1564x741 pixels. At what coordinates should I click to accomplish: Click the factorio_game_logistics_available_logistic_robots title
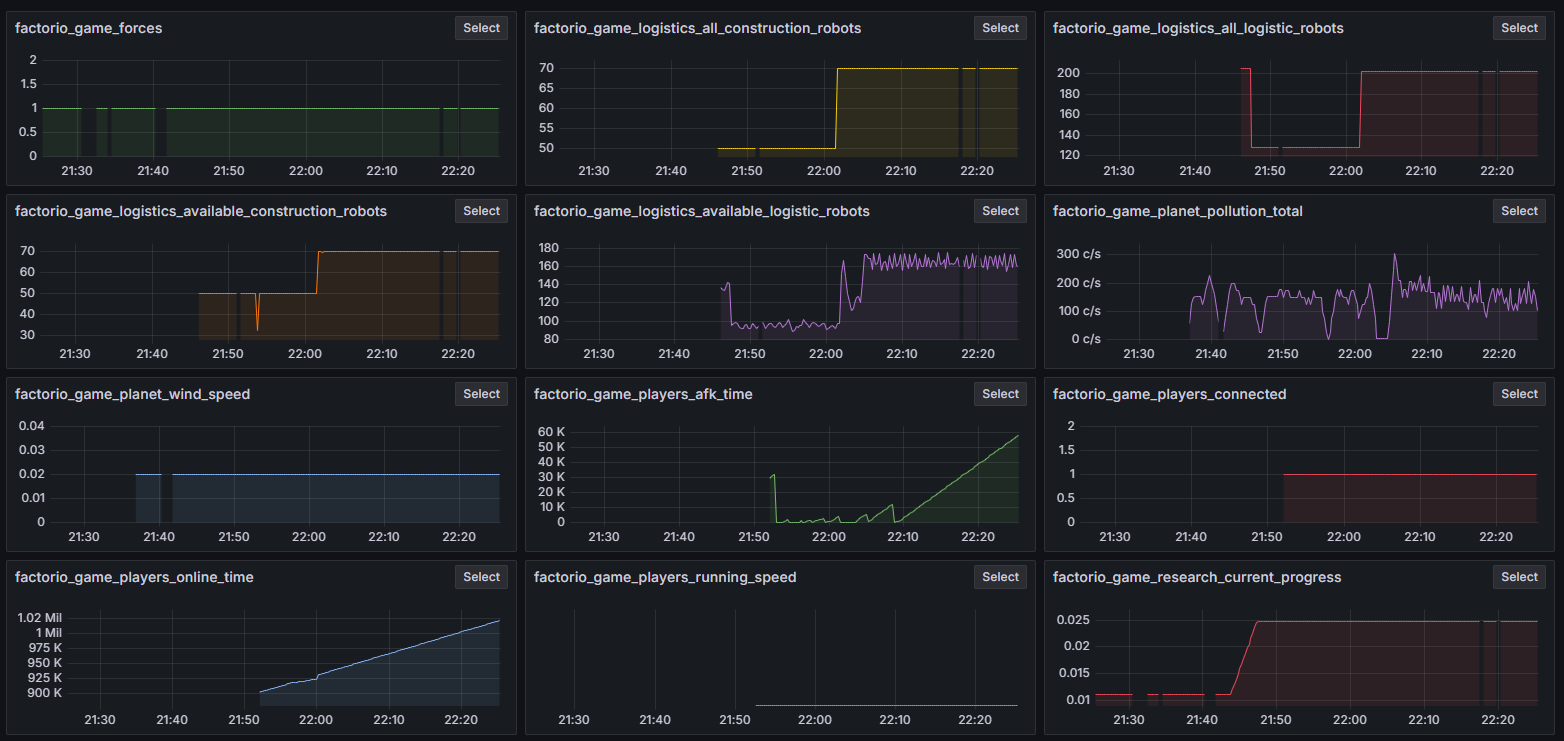click(x=702, y=211)
